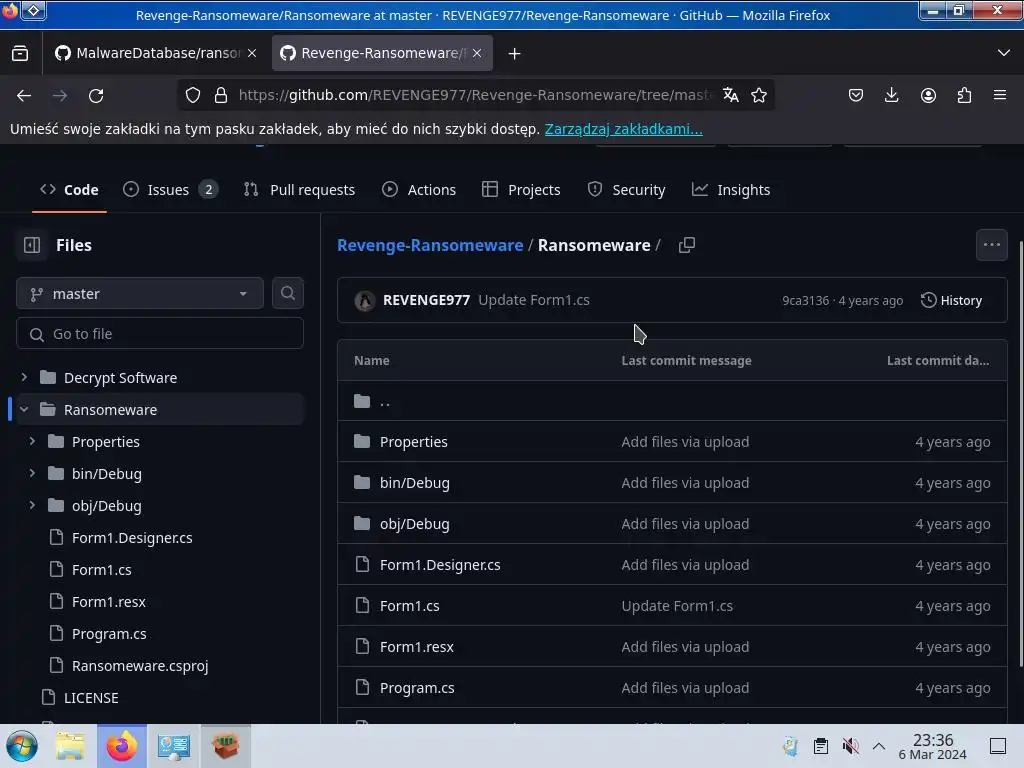Open the master branch dropdown

[140, 294]
